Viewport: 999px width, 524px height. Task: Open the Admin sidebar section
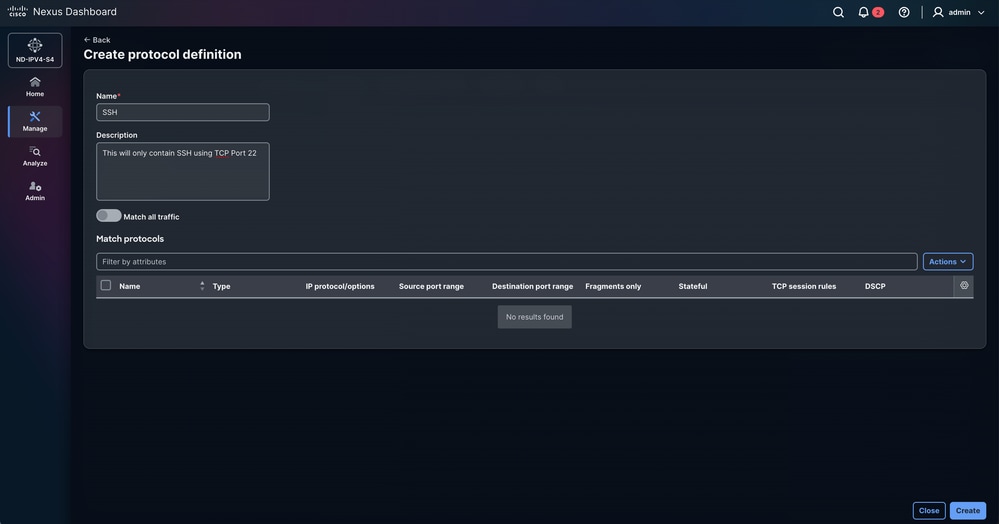[35, 191]
